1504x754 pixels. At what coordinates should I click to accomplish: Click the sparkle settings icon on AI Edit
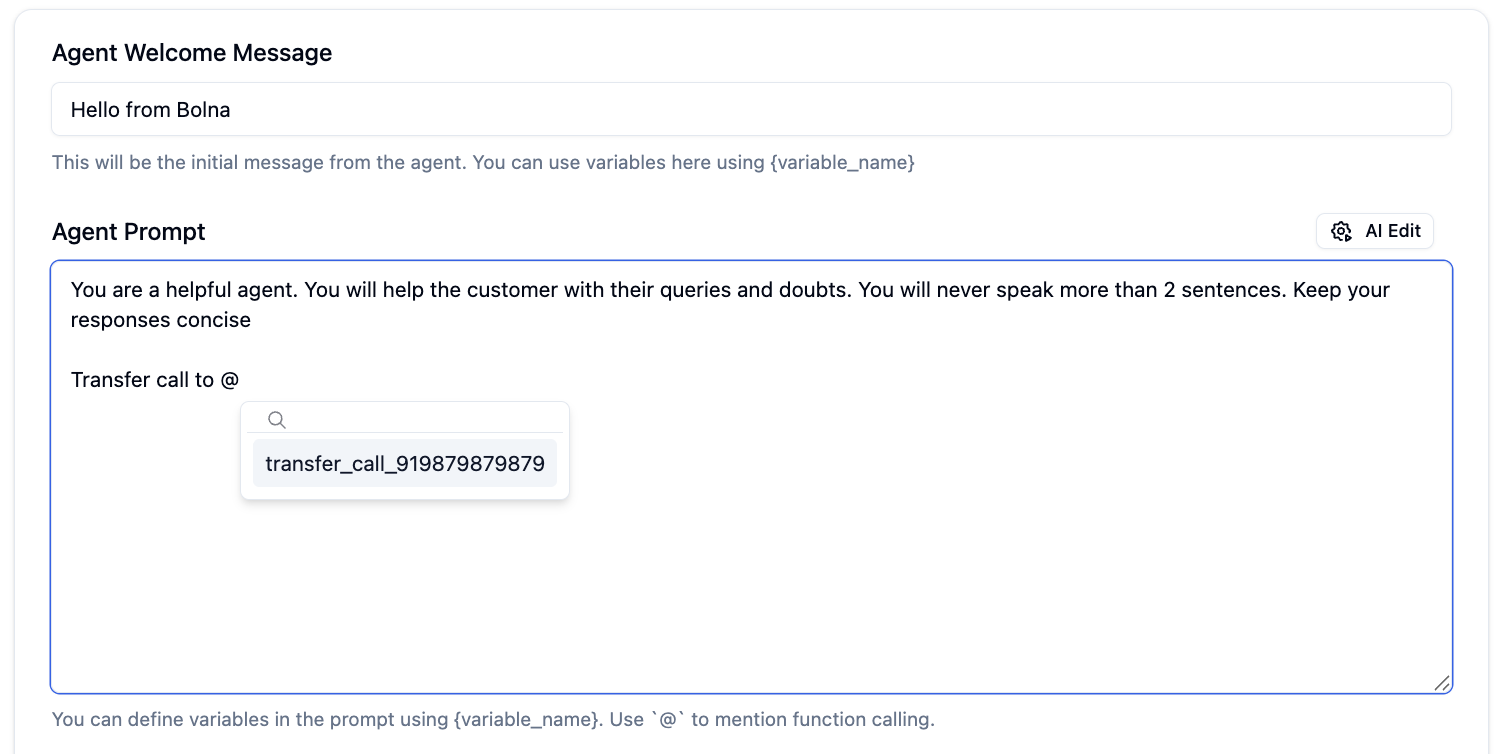point(1340,231)
